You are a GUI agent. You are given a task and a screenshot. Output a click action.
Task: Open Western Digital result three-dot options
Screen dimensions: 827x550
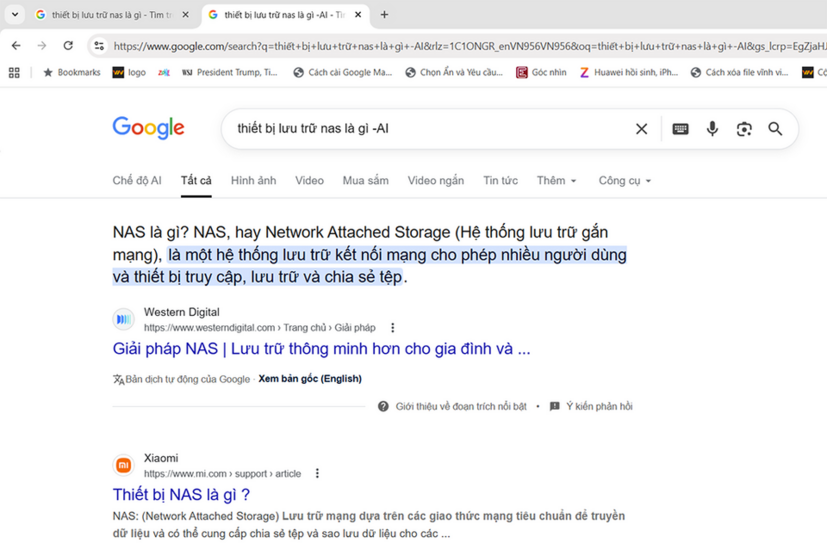pyautogui.click(x=392, y=328)
